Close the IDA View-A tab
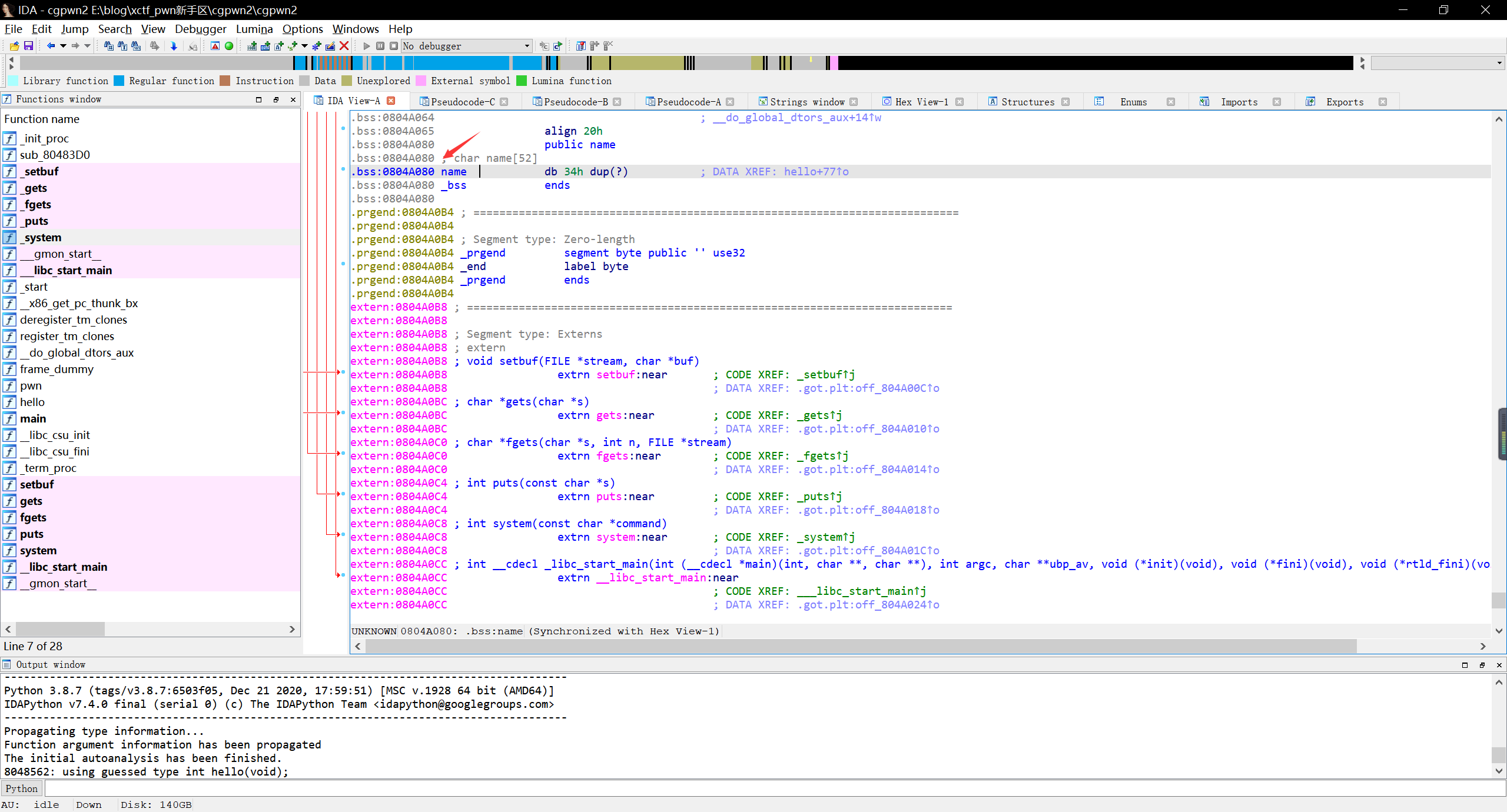Image resolution: width=1507 pixels, height=812 pixels. (391, 101)
